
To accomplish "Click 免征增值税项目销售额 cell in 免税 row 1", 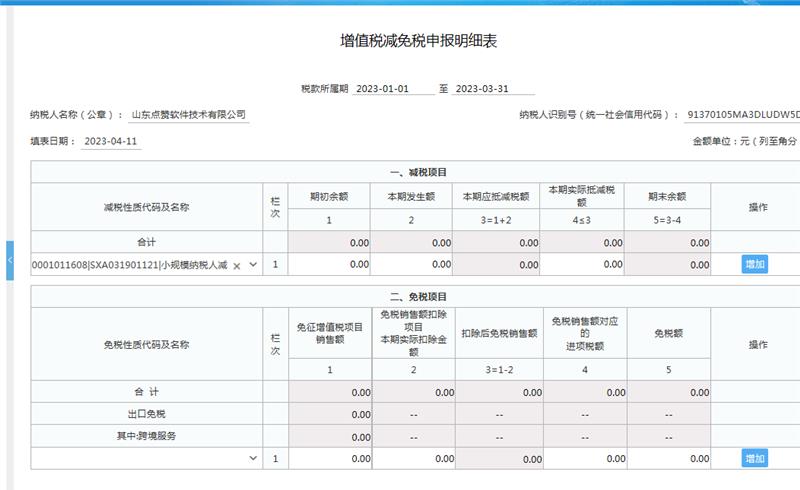I will click(x=329, y=458).
